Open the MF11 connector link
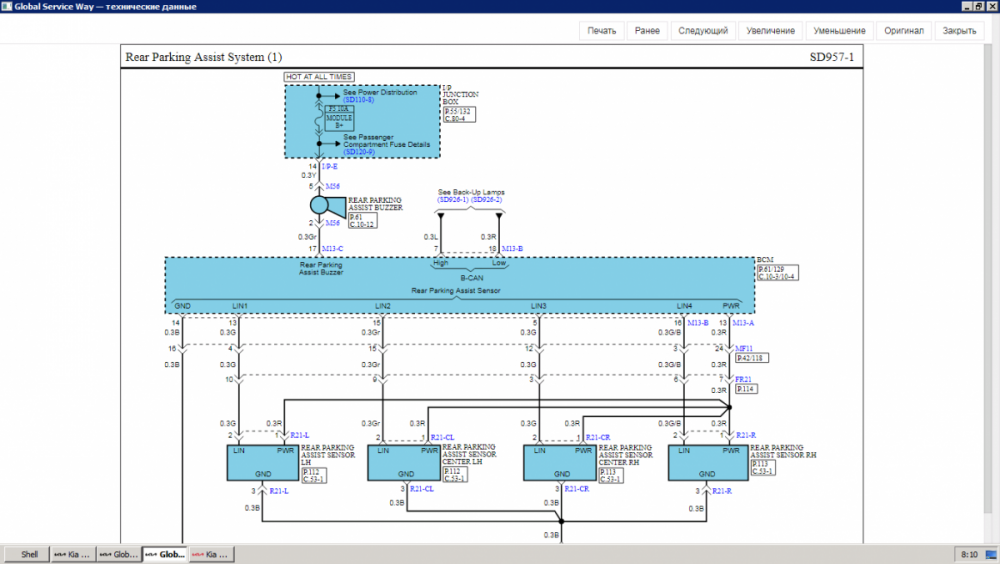This screenshot has width=1000, height=564. [x=743, y=348]
